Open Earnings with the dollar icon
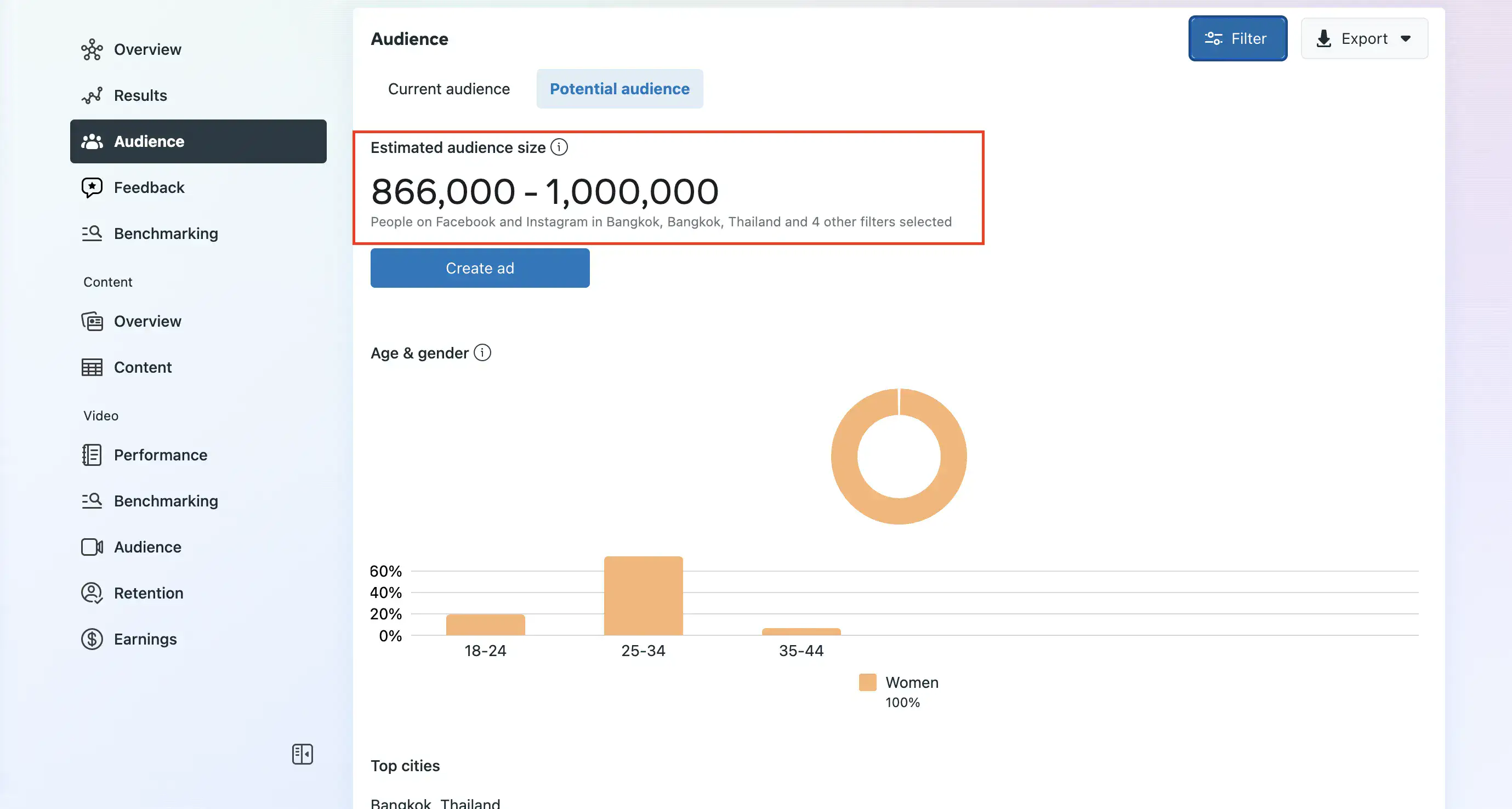1512x809 pixels. point(92,639)
